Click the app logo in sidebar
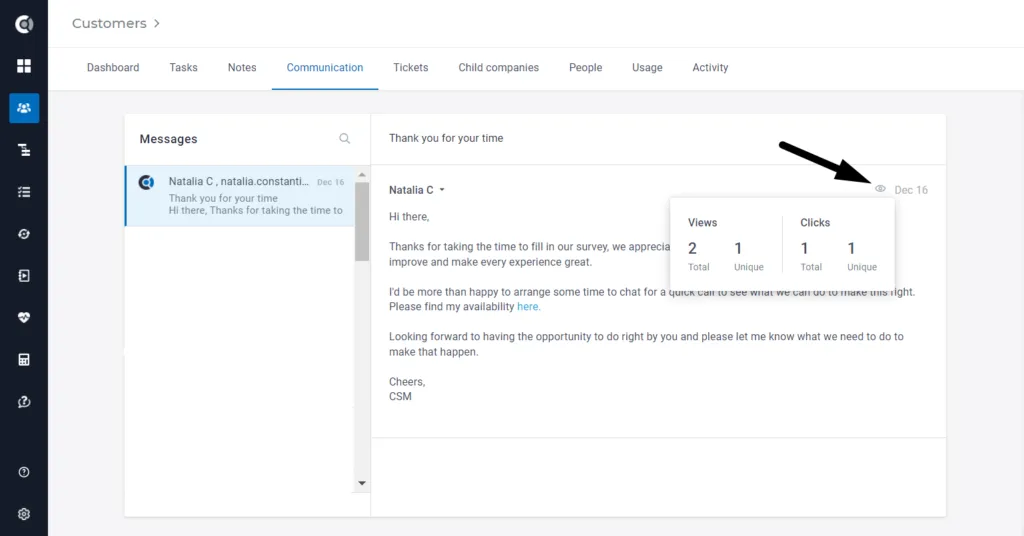 (x=24, y=24)
